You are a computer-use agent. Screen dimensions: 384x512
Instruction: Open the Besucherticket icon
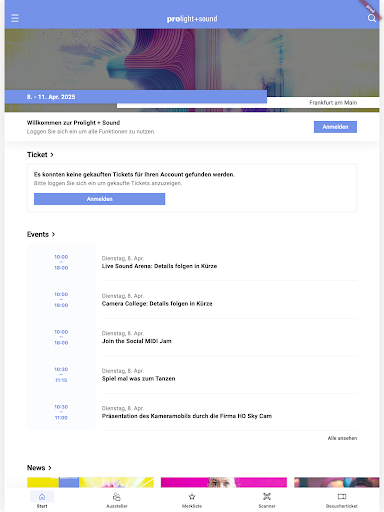tap(342, 497)
